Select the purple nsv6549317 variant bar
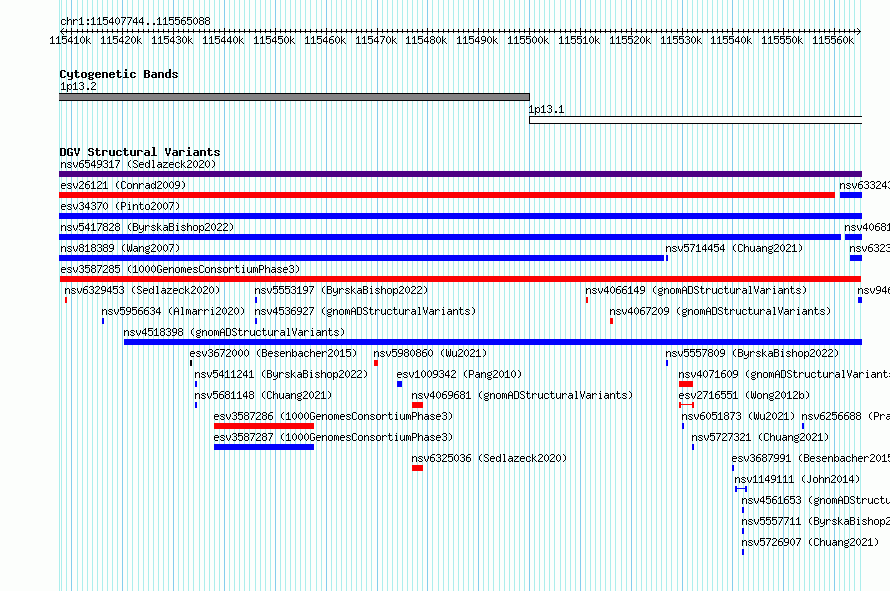Screen dimensions: 890x591 [460, 174]
